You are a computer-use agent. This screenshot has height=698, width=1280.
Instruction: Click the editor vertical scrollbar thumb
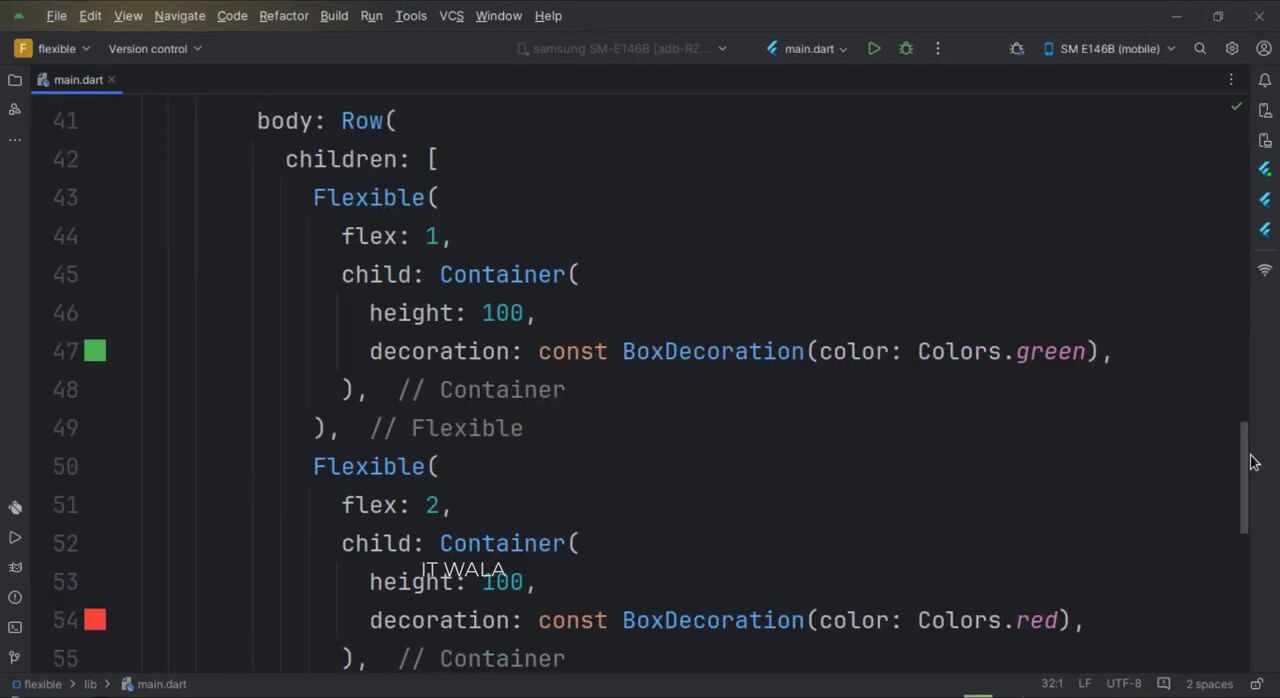click(x=1244, y=477)
